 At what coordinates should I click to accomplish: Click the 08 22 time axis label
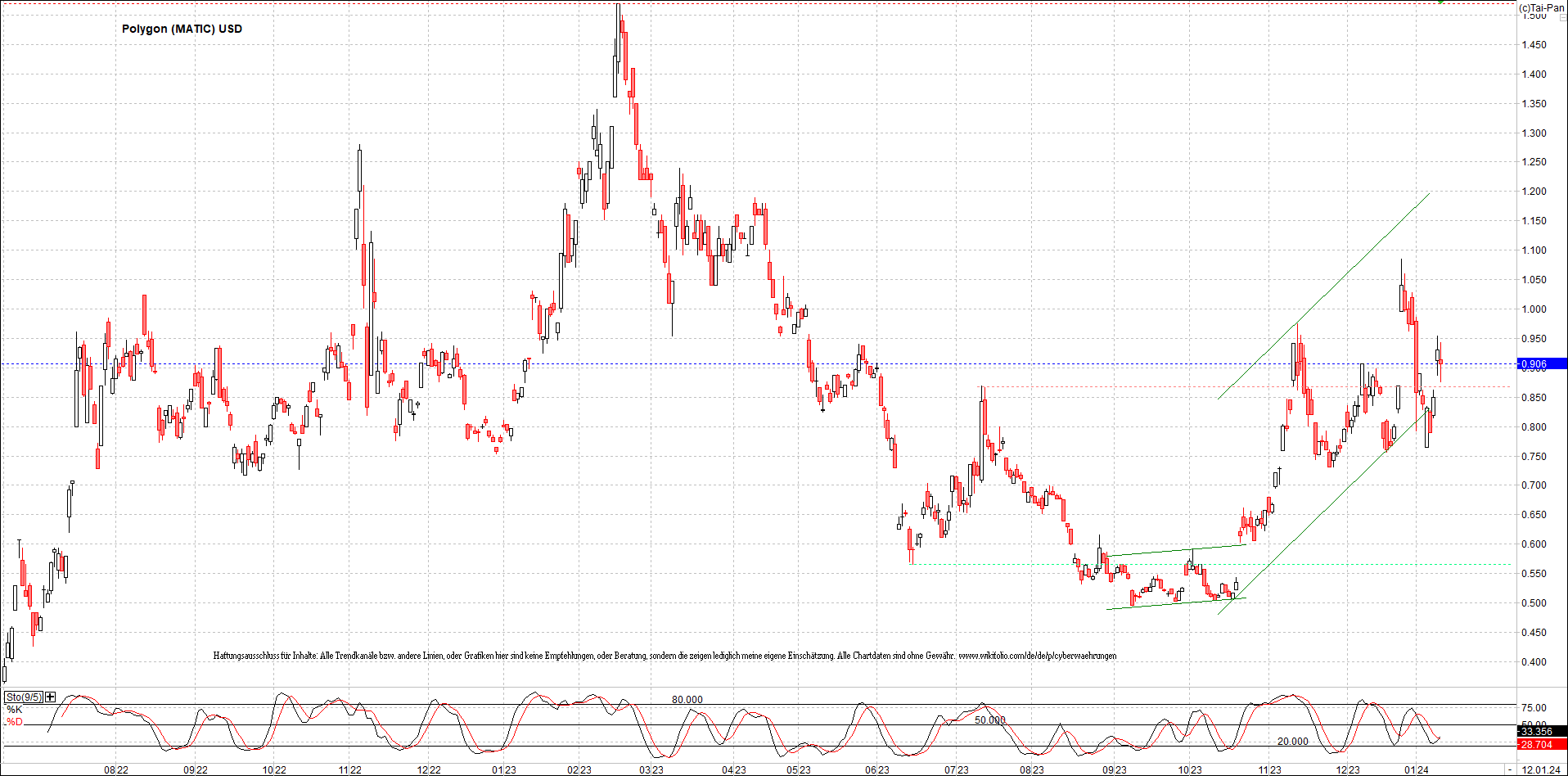click(116, 769)
